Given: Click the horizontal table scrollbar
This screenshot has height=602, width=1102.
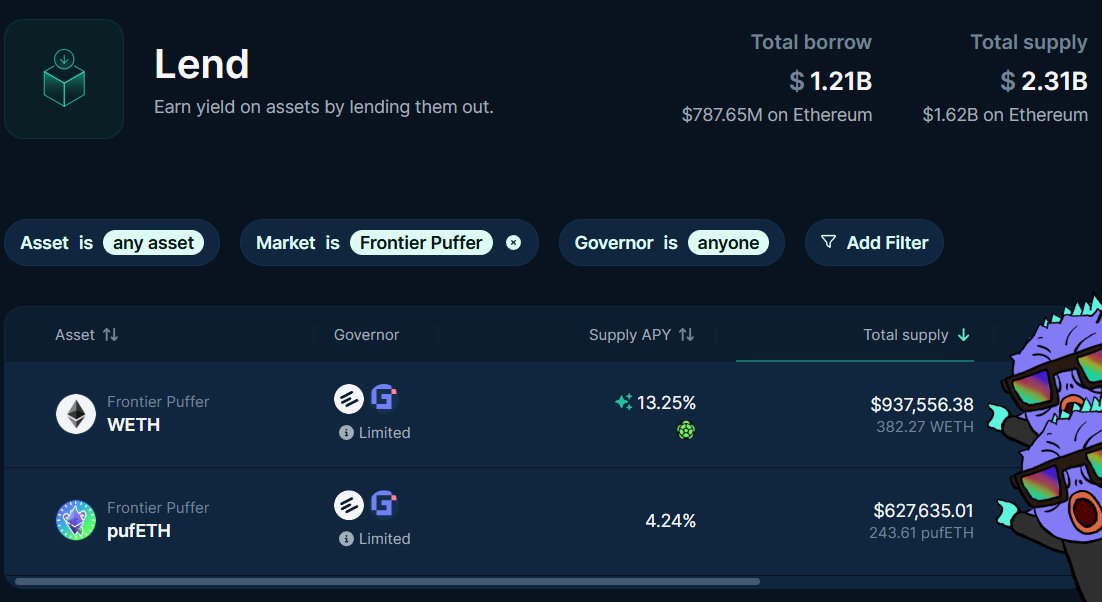Looking at the screenshot, I should click(x=387, y=582).
